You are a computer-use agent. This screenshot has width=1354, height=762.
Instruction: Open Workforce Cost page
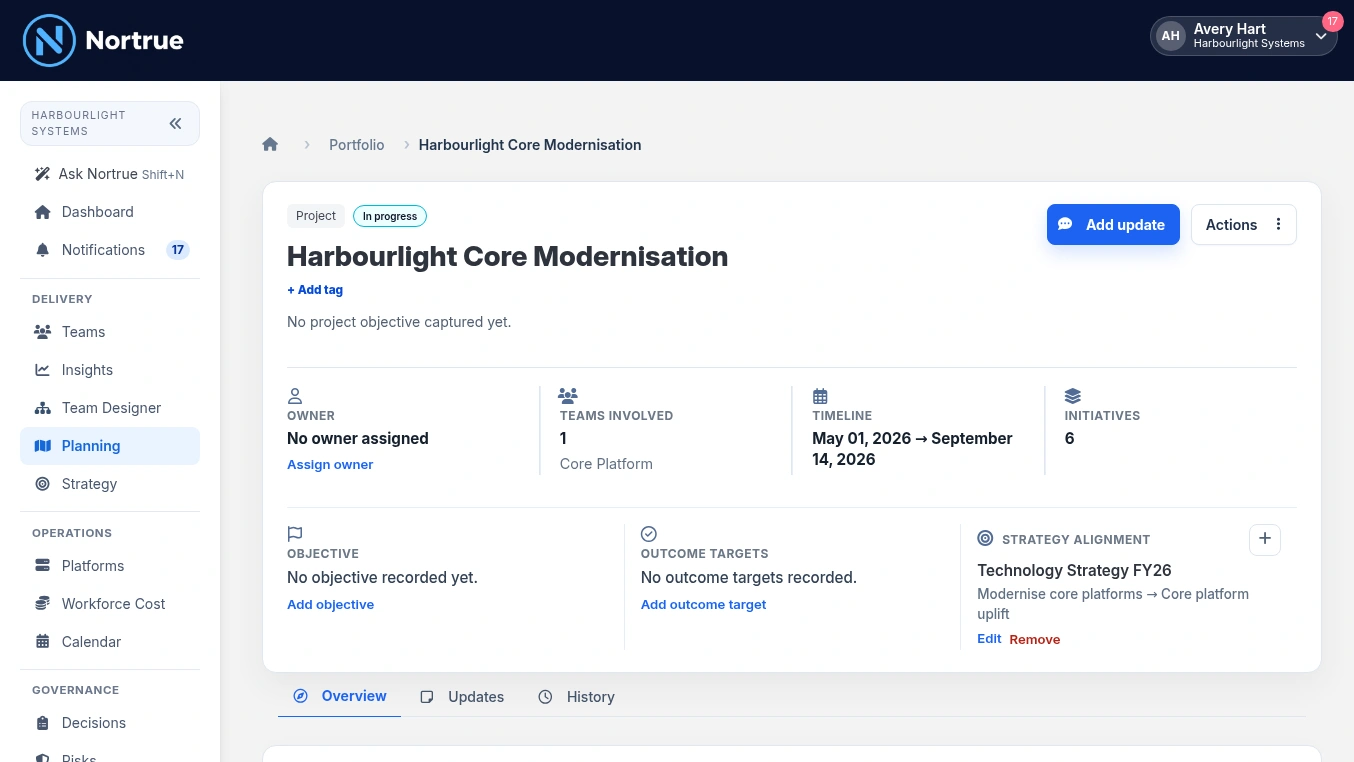(110, 604)
